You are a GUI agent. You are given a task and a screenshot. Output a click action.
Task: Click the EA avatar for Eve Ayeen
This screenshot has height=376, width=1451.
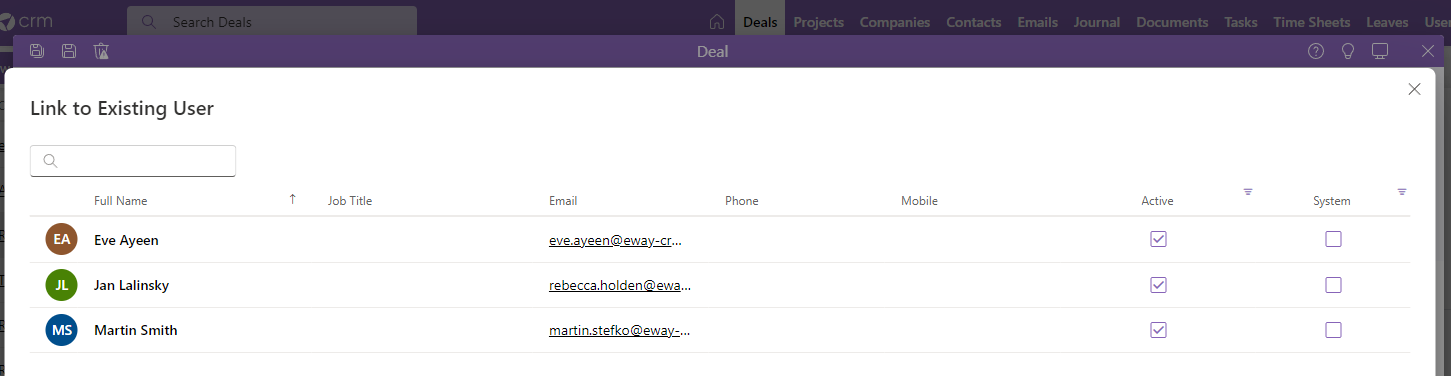(x=62, y=240)
